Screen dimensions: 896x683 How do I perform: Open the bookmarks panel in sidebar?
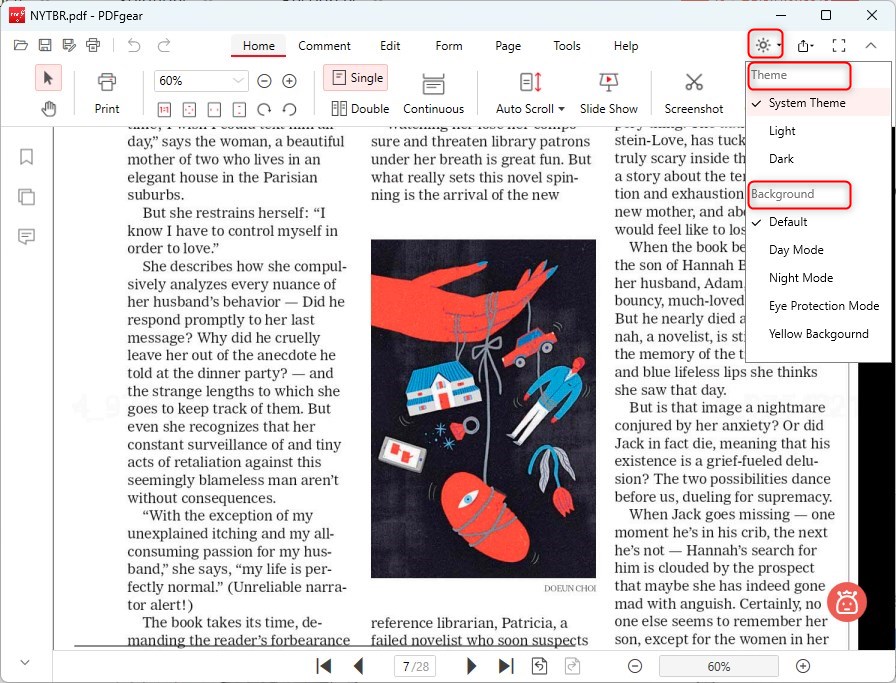coord(26,157)
